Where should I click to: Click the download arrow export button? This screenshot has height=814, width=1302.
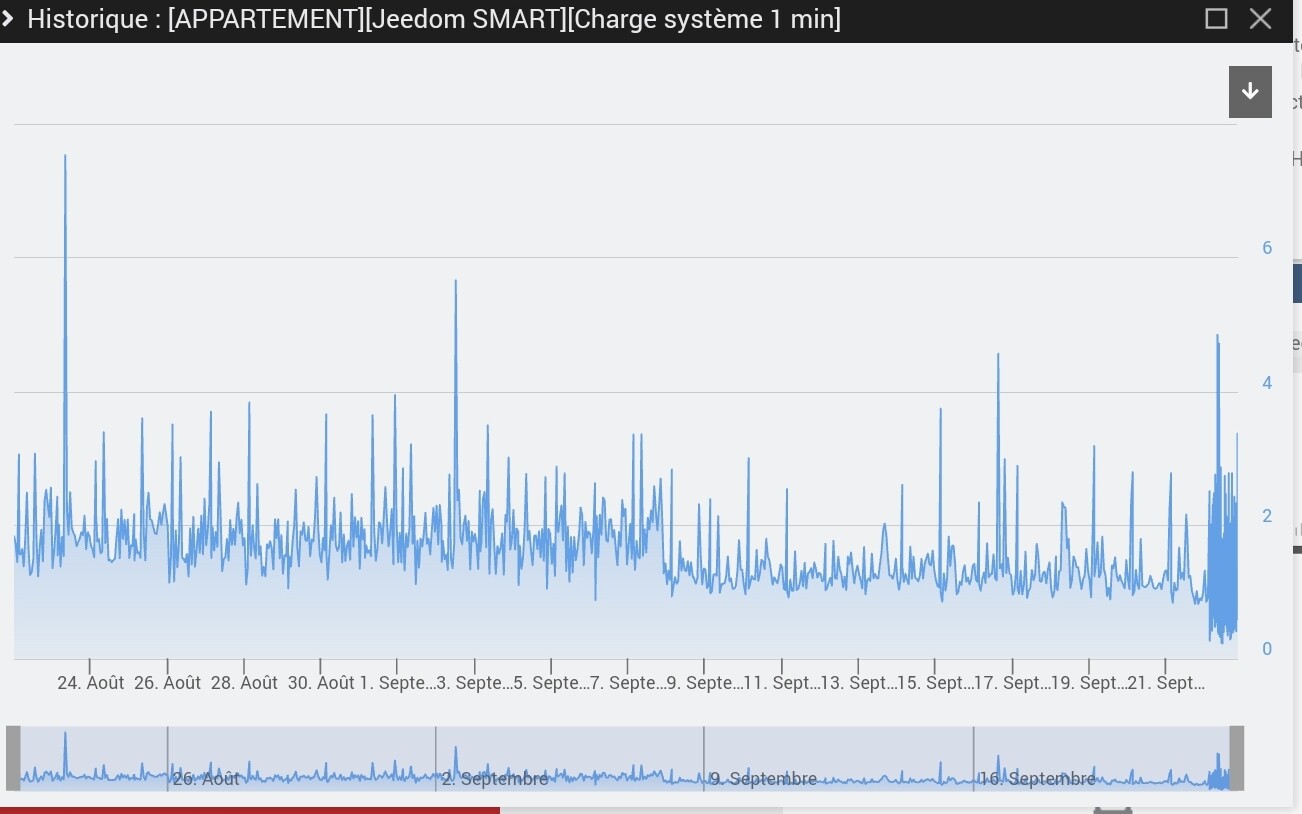pos(1250,92)
